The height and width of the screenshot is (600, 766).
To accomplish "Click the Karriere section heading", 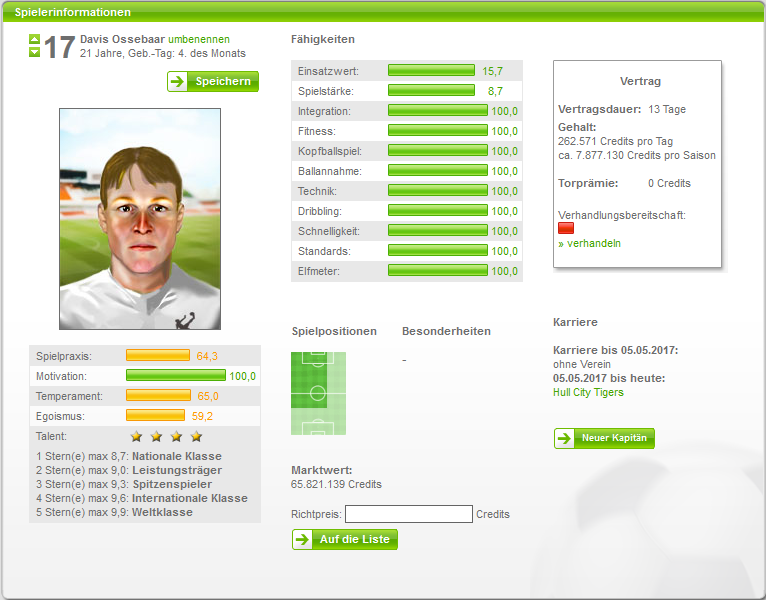I will [575, 322].
